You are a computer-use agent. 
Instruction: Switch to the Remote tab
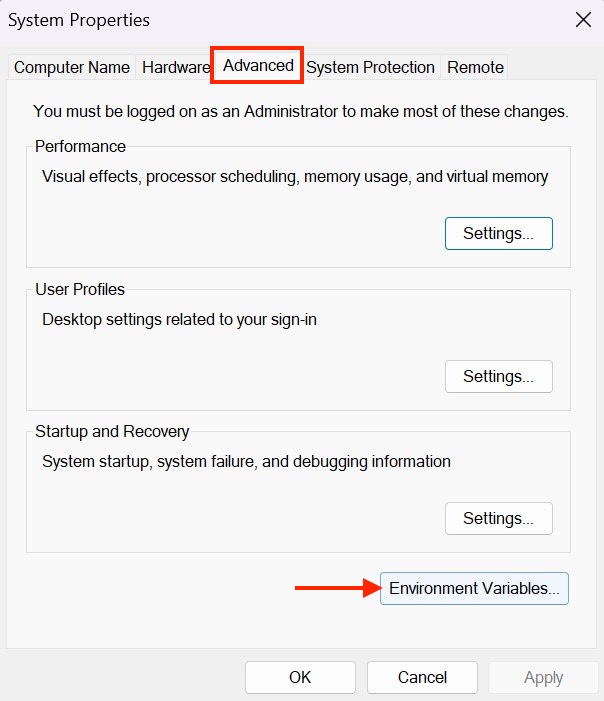coord(475,68)
